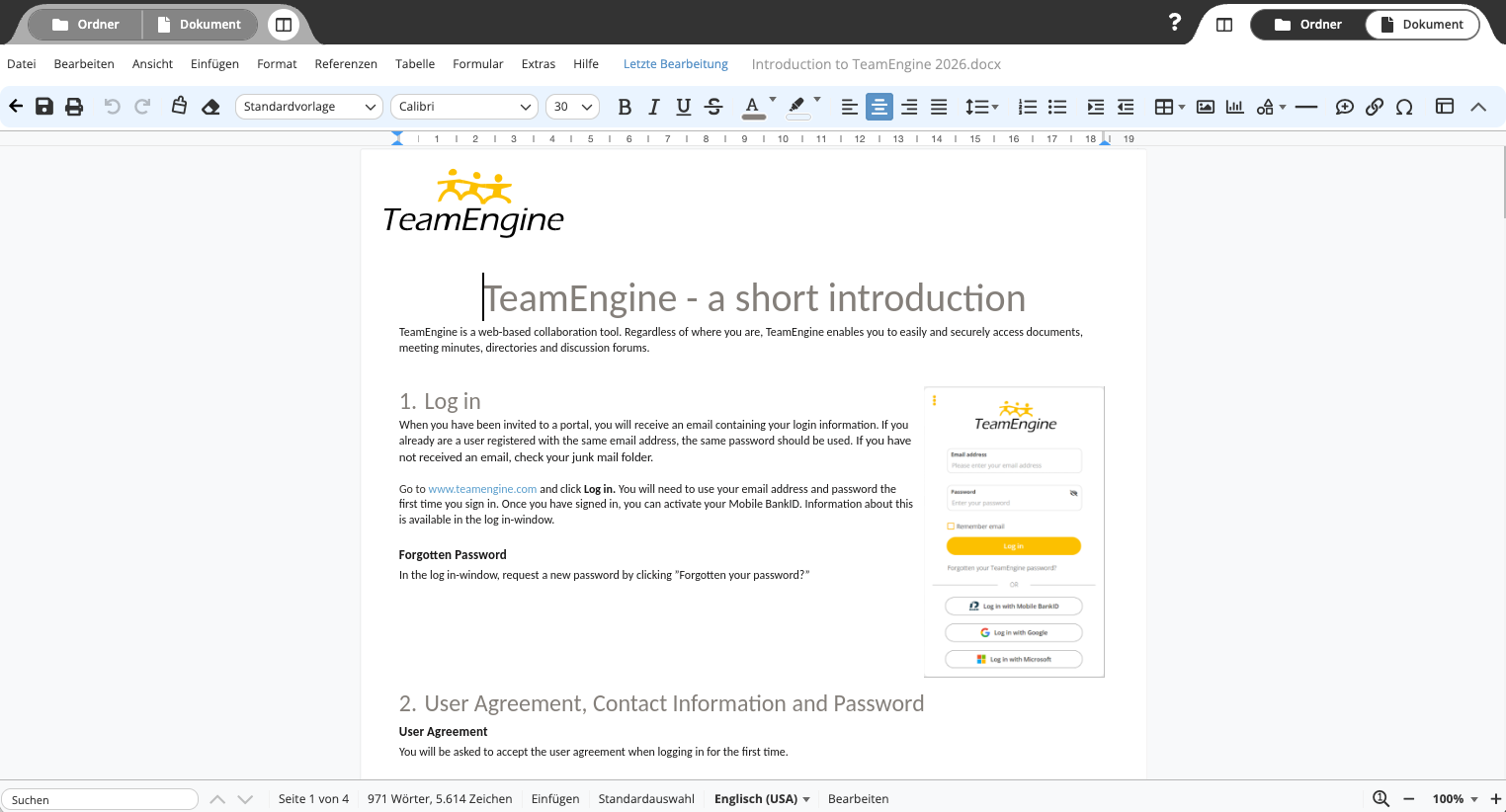This screenshot has width=1506, height=812.
Task: Move the zoom control with the zoom-out minus
Action: tap(1409, 799)
